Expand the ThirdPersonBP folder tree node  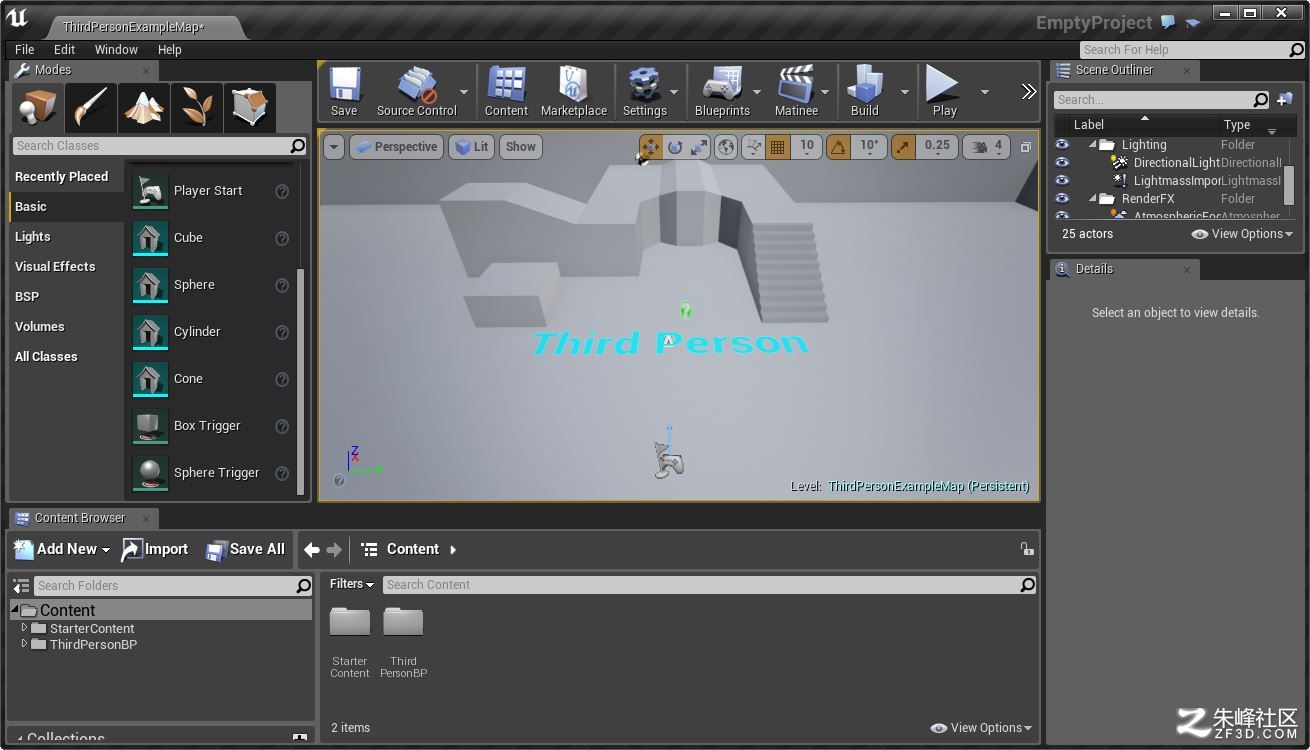[24, 644]
